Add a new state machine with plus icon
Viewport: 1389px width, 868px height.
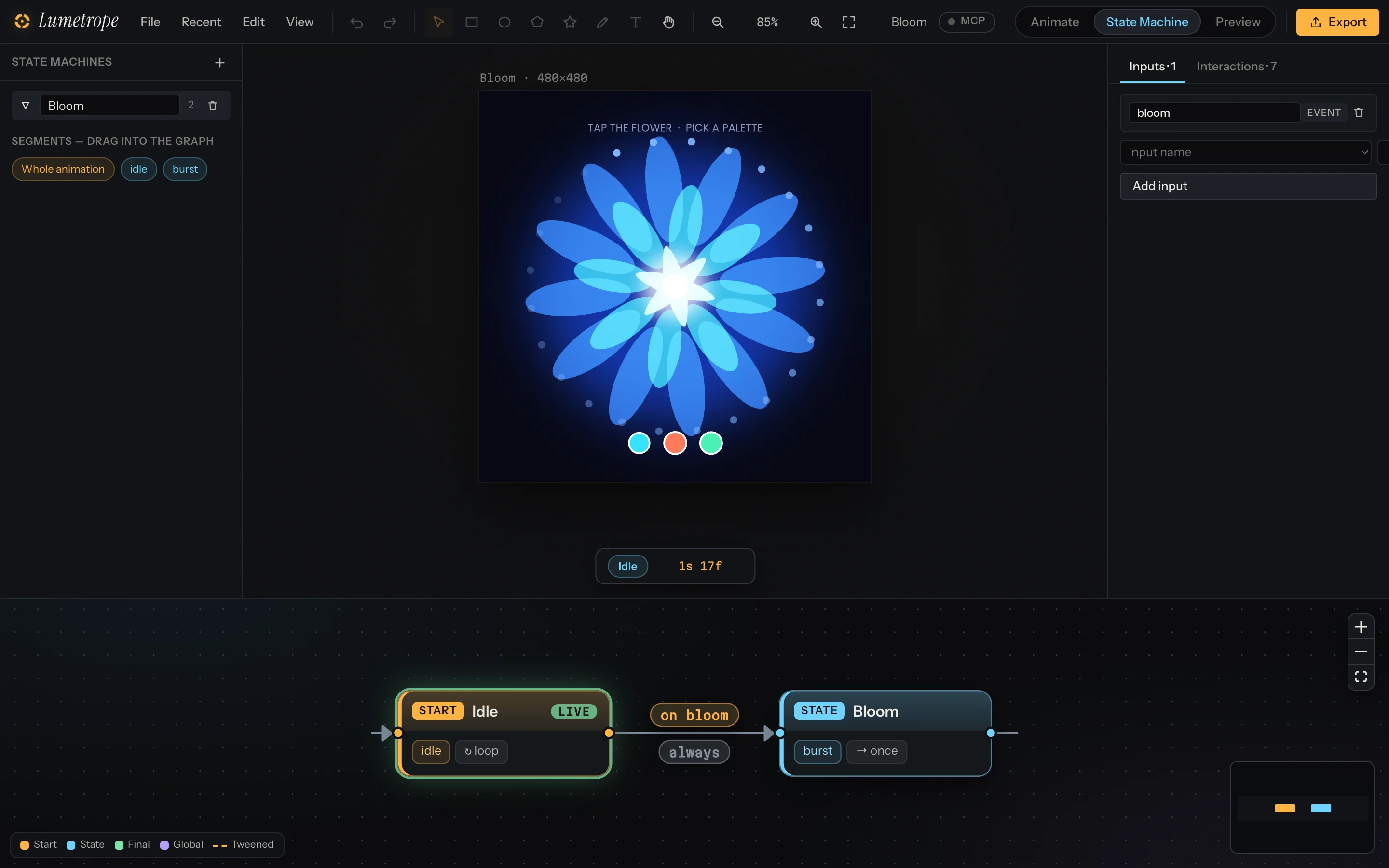click(220, 63)
